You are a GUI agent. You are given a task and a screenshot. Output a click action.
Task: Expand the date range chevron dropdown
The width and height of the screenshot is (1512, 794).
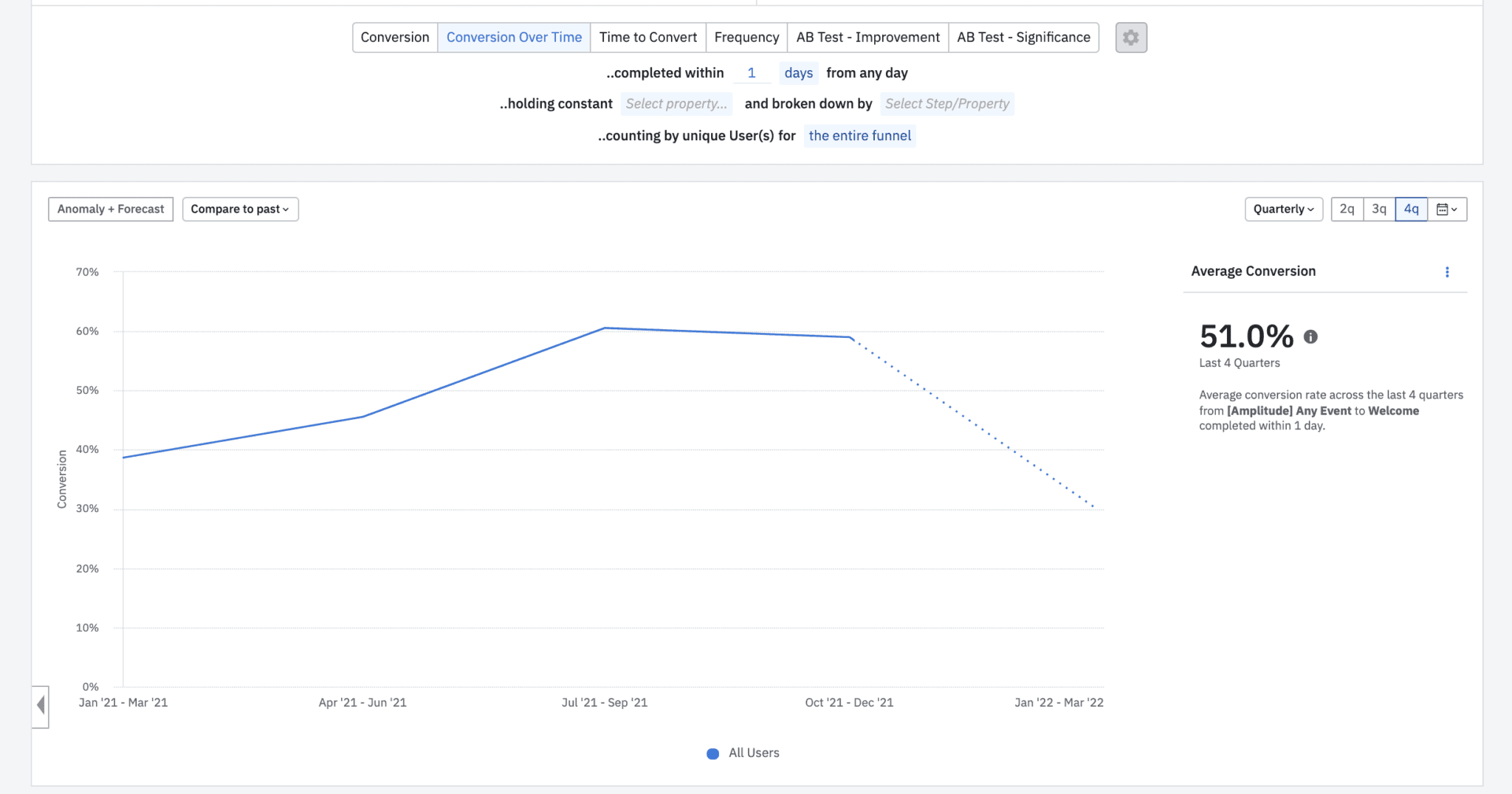coord(1454,209)
